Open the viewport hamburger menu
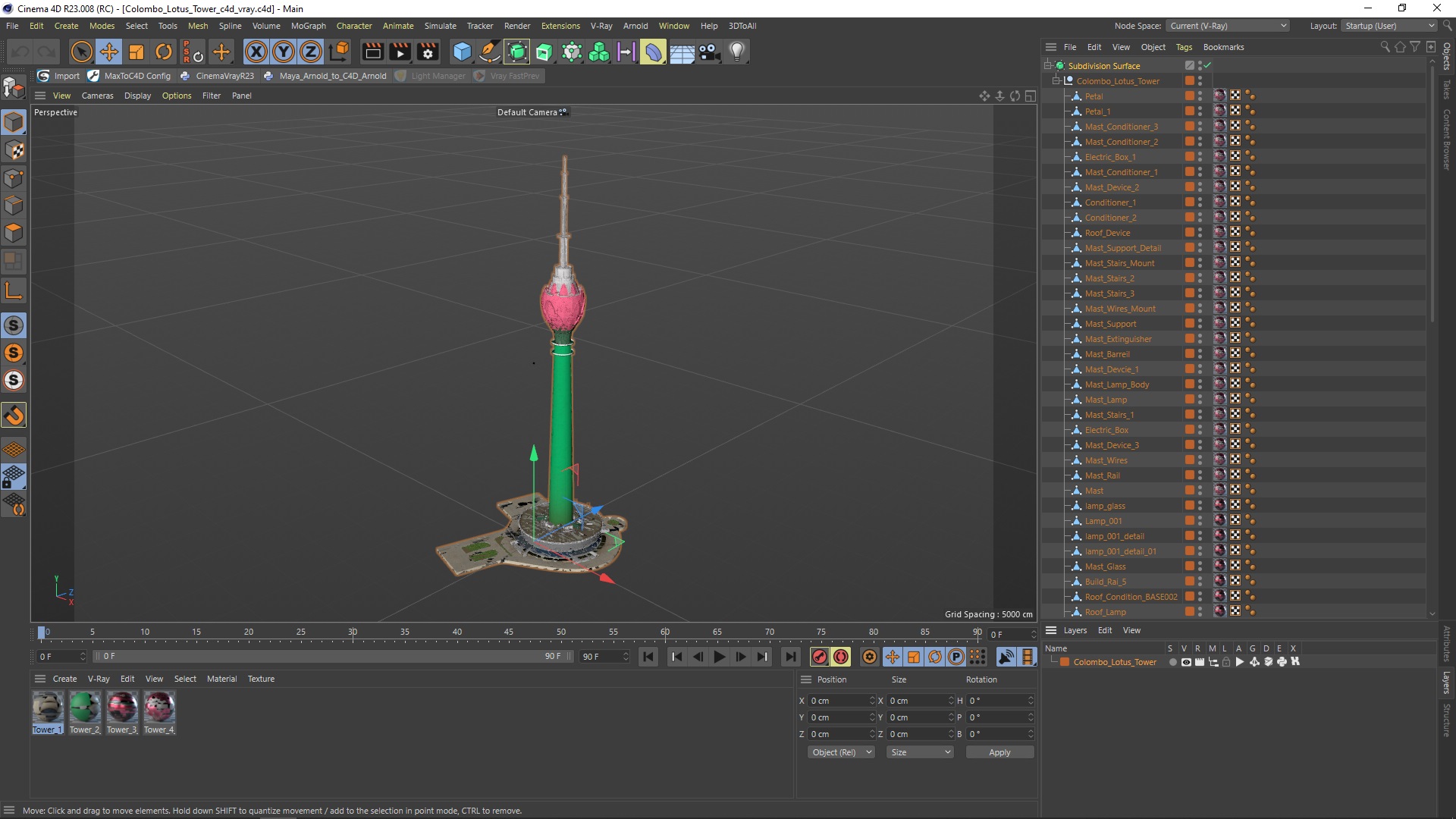The image size is (1456, 819). pyautogui.click(x=40, y=96)
